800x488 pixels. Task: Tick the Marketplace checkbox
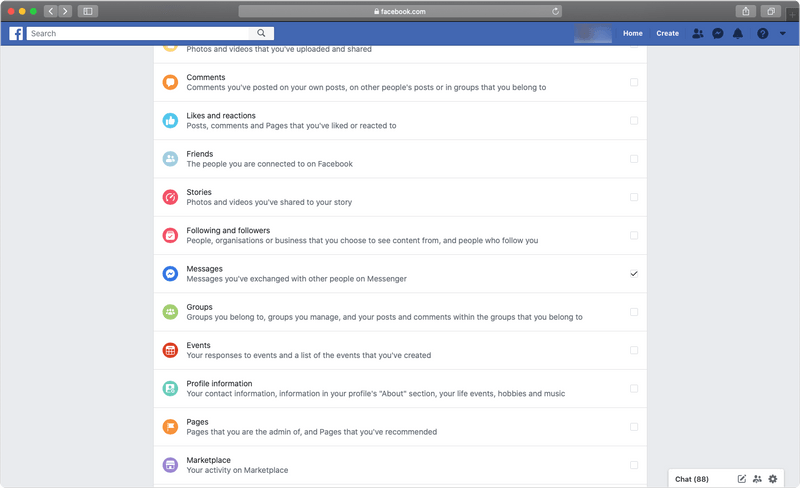(634, 465)
